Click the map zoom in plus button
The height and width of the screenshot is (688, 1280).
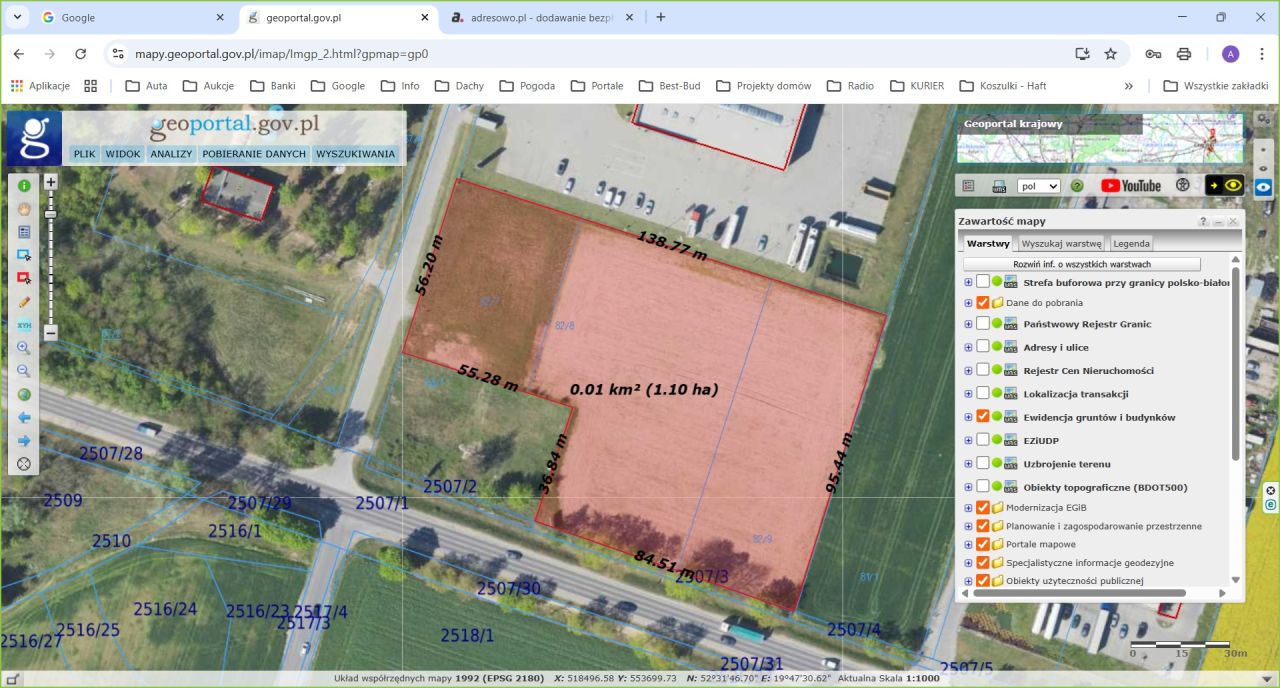coord(51,182)
